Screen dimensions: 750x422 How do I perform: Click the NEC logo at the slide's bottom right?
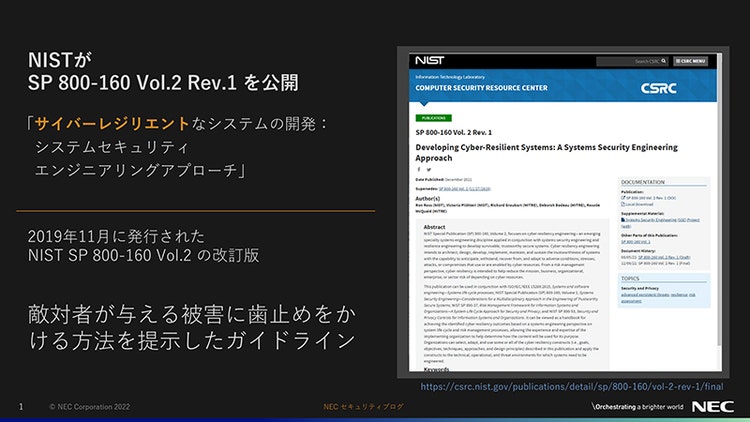[x=713, y=407]
